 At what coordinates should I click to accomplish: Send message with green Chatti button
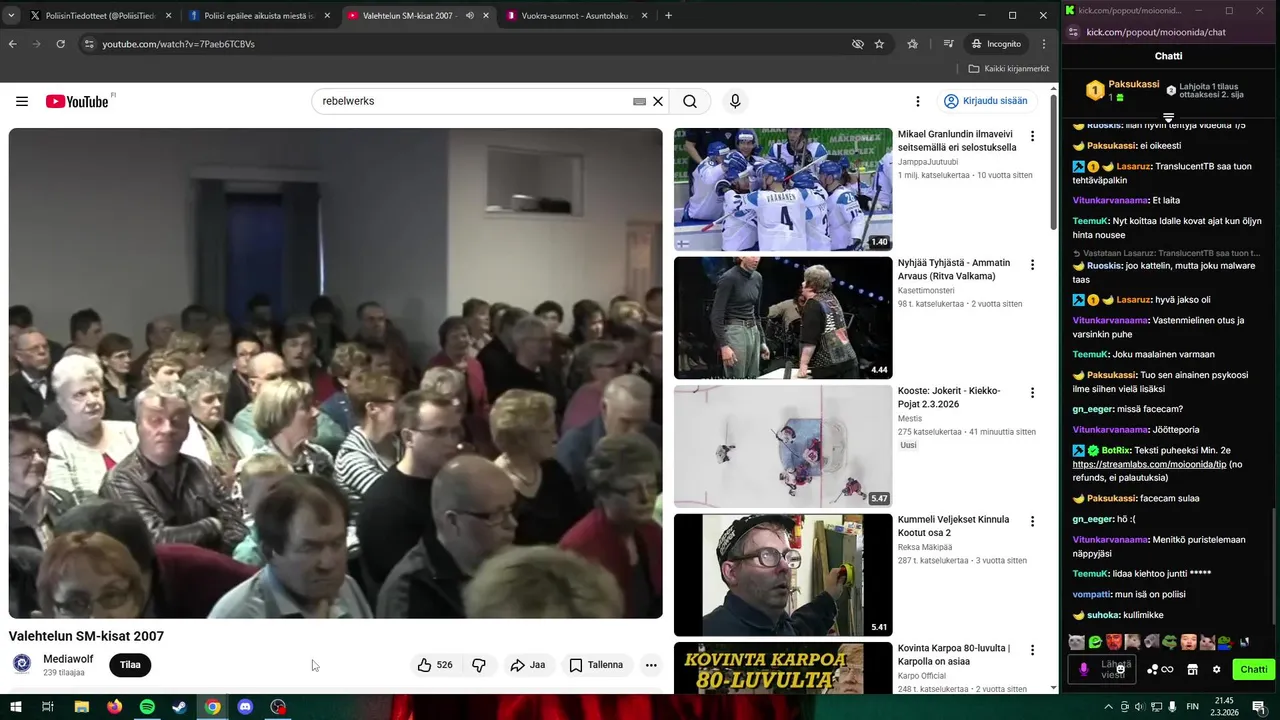click(1253, 669)
